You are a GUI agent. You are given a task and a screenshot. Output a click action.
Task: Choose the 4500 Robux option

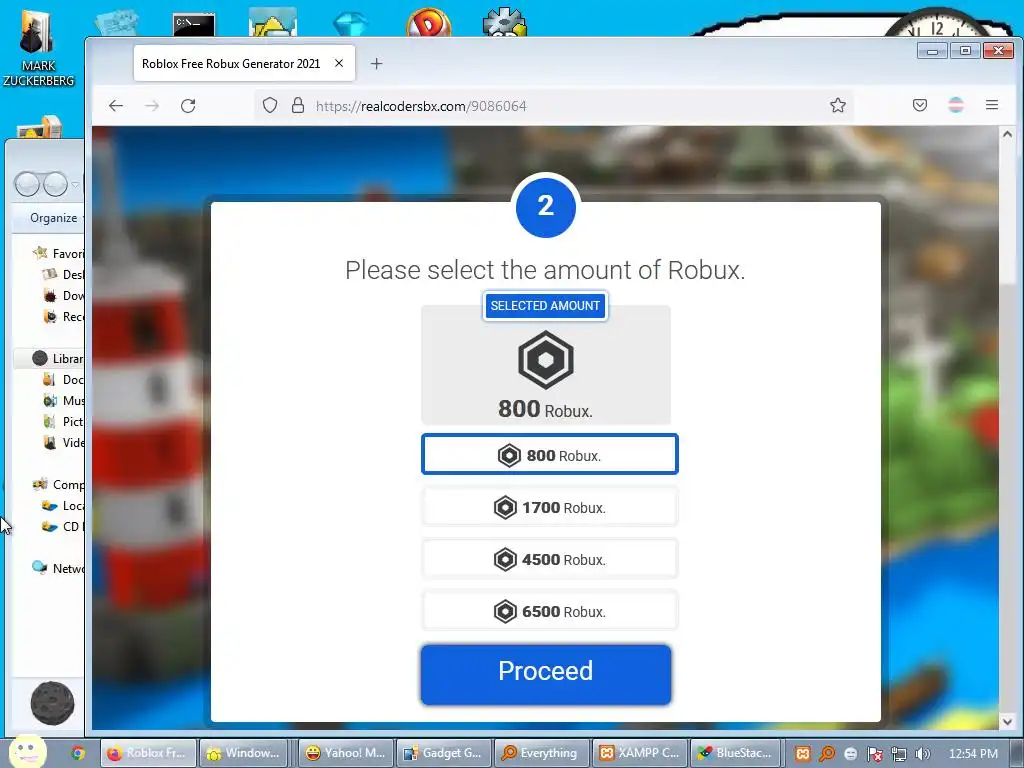pos(550,559)
